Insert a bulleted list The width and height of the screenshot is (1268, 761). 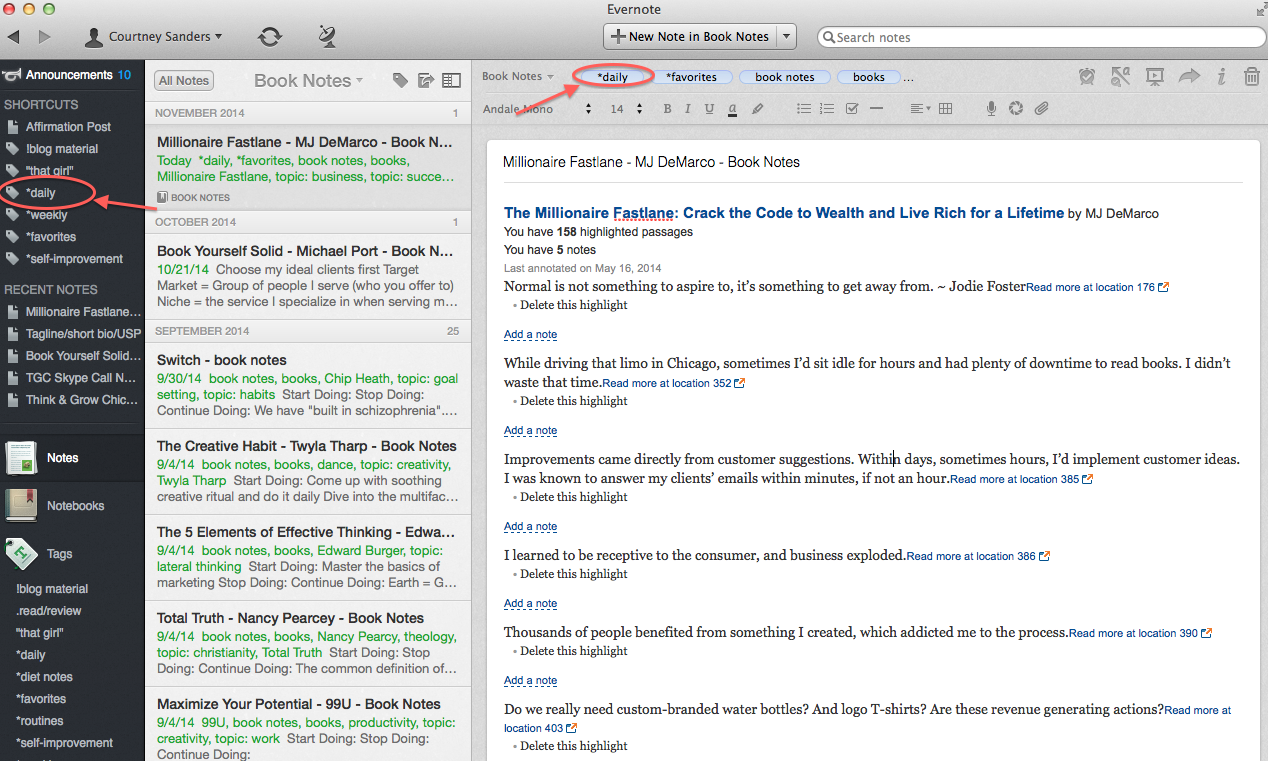click(803, 109)
